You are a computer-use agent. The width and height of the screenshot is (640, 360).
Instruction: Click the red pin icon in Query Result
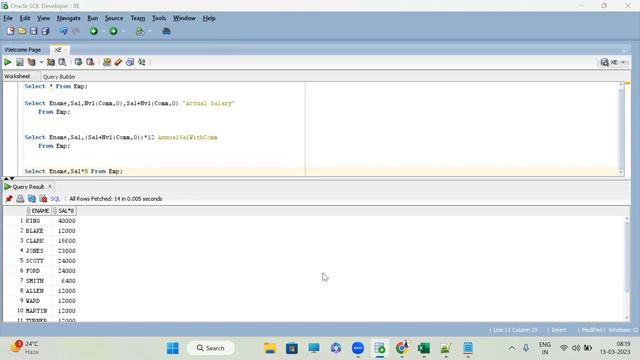tap(9, 199)
